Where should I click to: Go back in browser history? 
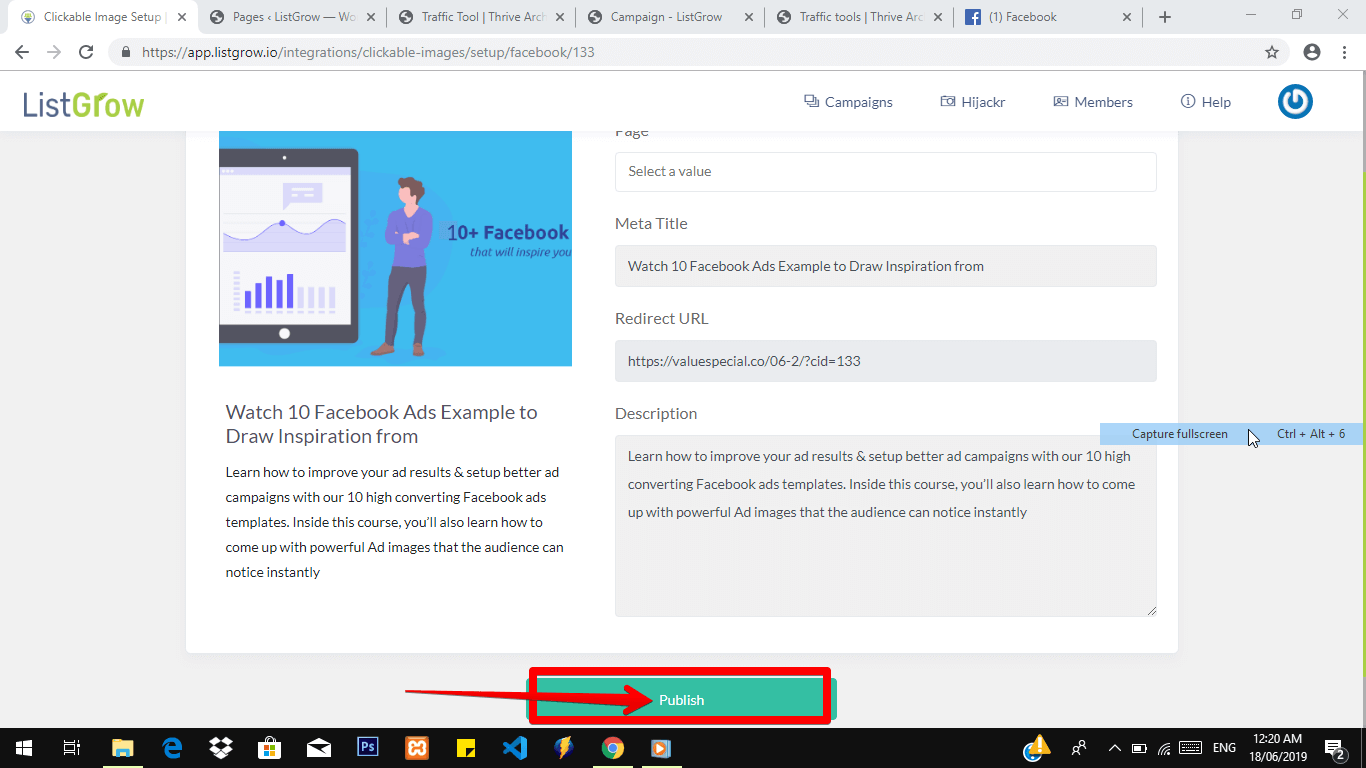pos(22,52)
